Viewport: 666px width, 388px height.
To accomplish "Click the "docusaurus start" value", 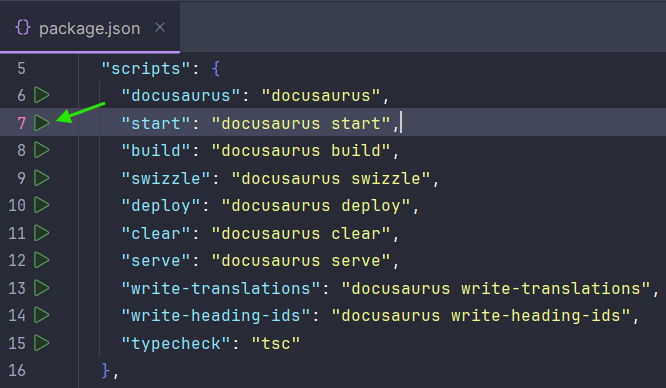I will [x=301, y=123].
